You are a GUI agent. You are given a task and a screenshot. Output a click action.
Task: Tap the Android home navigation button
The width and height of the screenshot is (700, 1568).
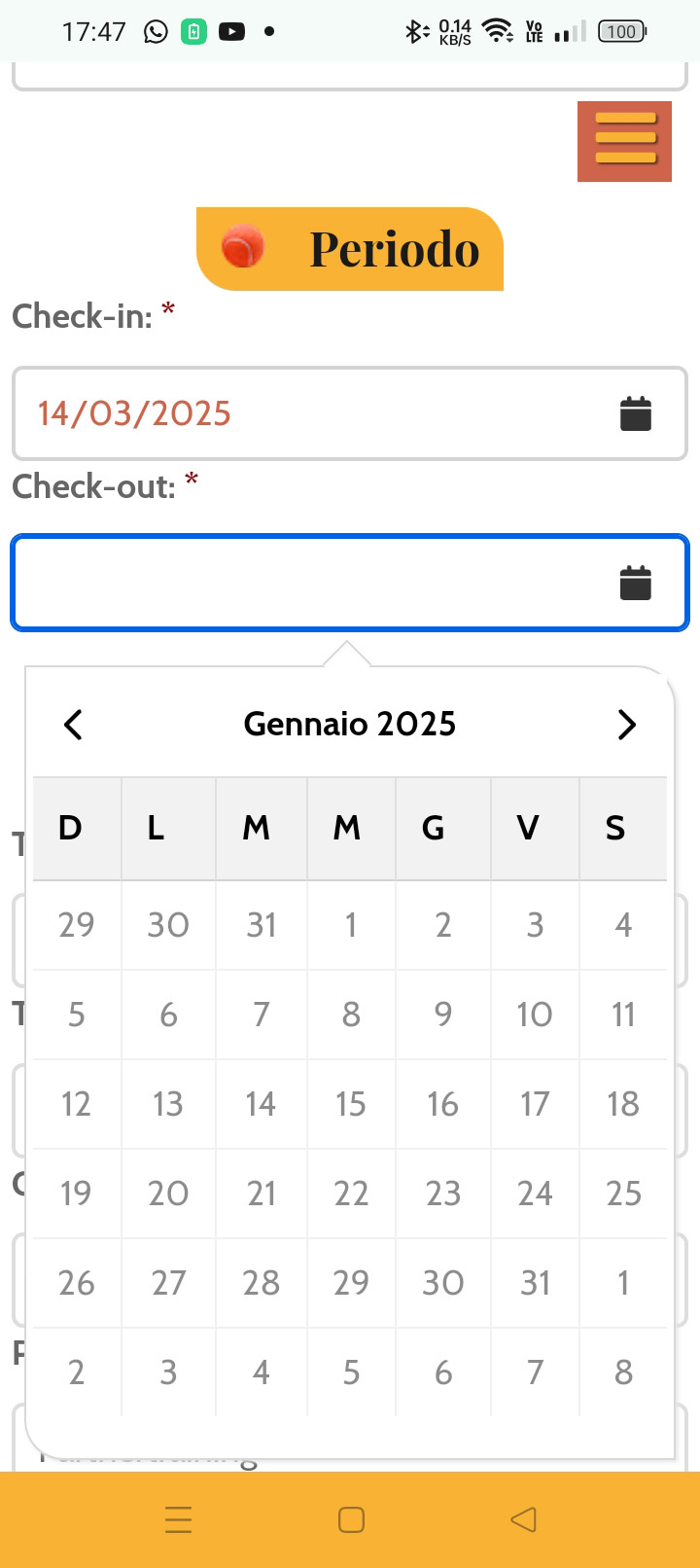pos(351,1519)
